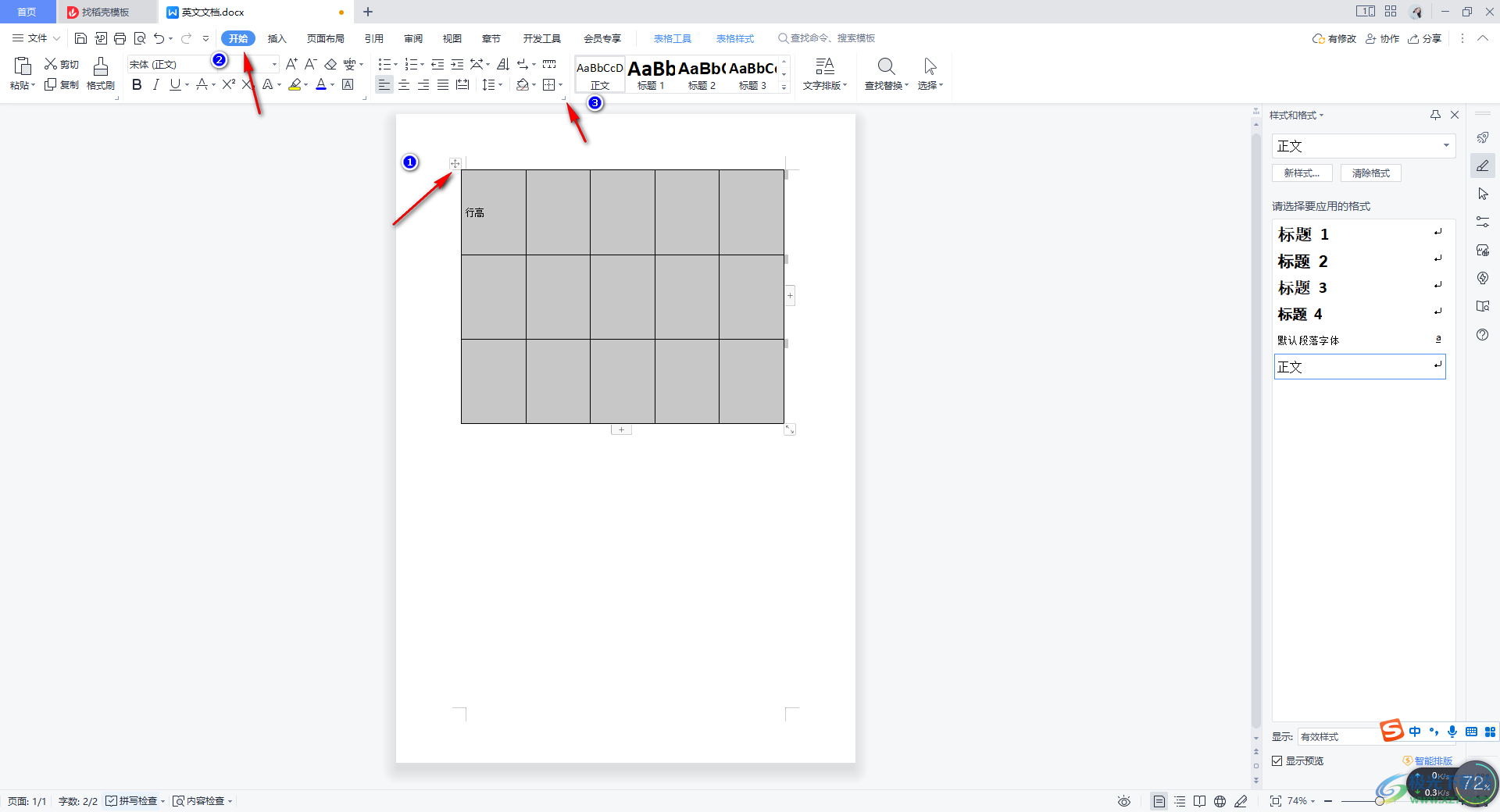Open the borders dropdown arrow
Viewport: 1500px width, 812px height.
click(561, 84)
